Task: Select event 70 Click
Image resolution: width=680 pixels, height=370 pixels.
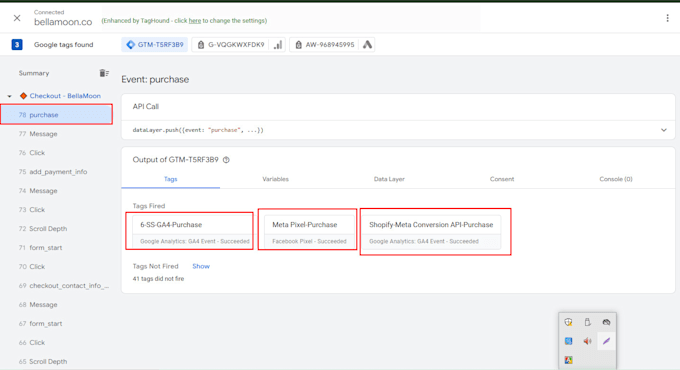Action: (57, 266)
